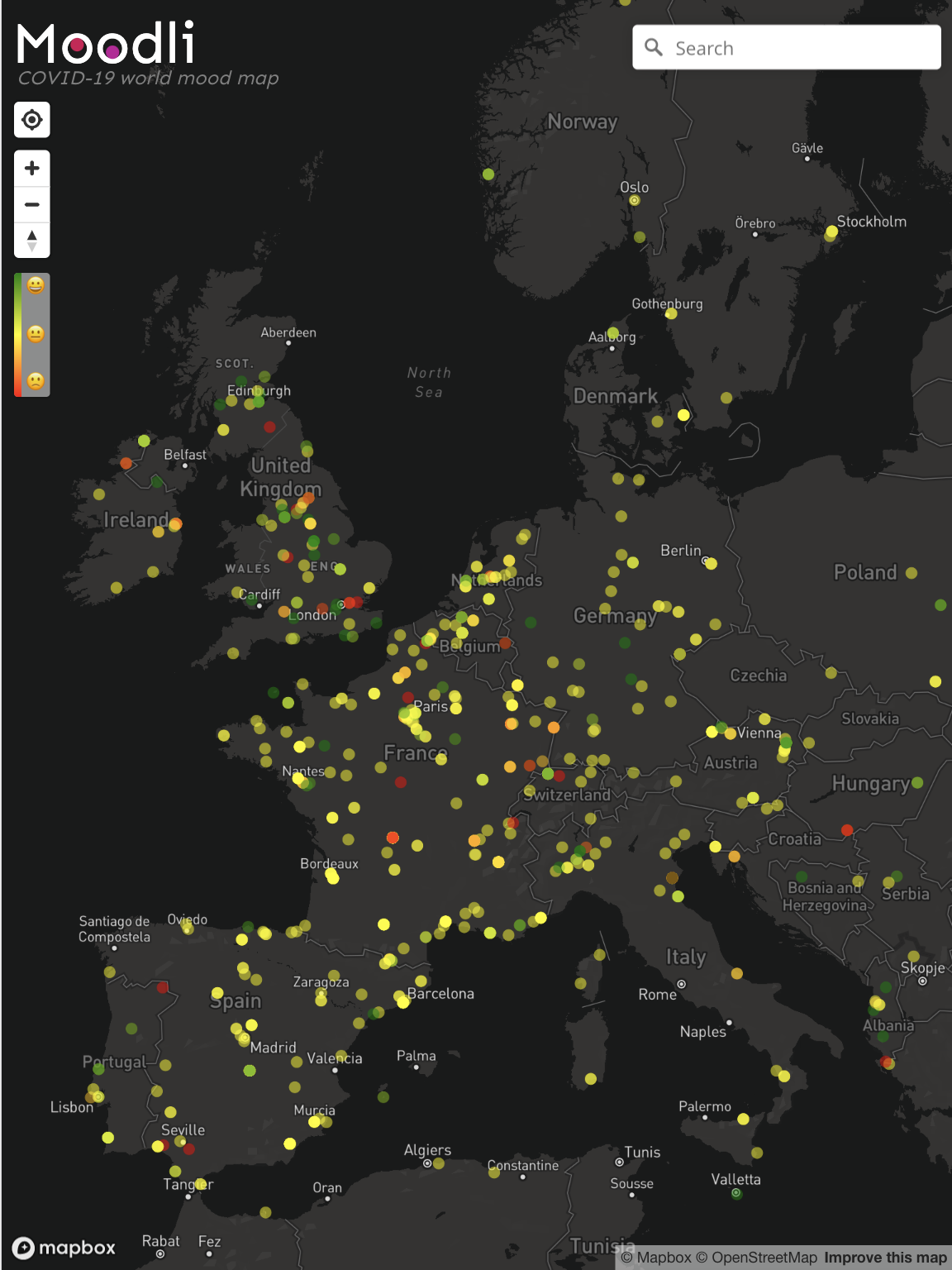
Task: Click the Lisbon city label
Action: tap(72, 1107)
